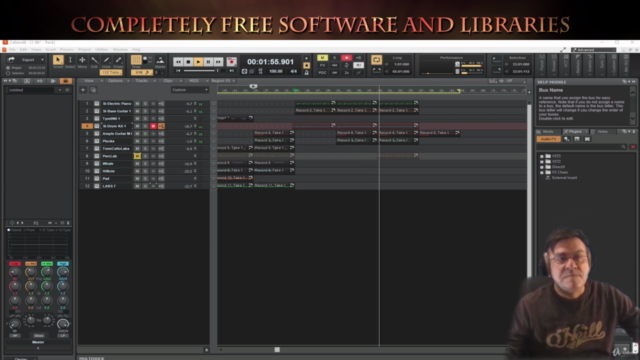
Task: Open Track view Clips dropdown
Action: [170, 81]
